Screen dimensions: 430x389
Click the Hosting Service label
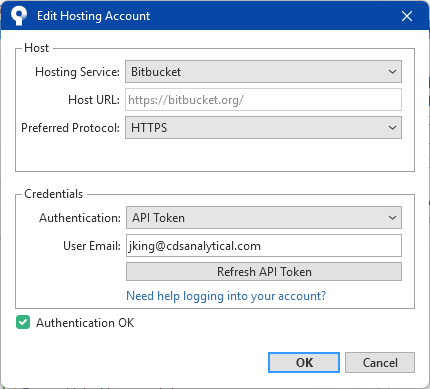77,72
